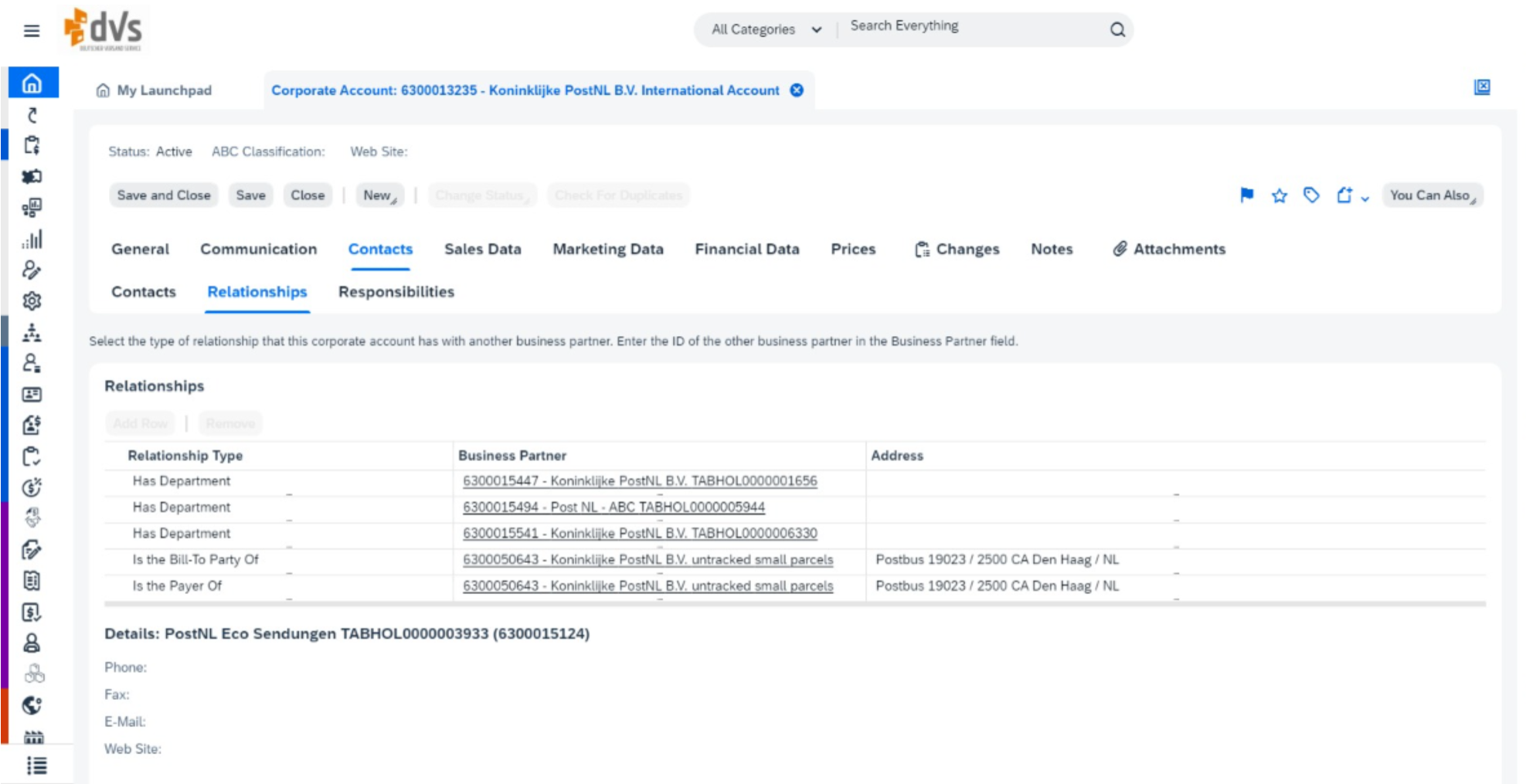Screen dimensions: 1526x784
Task: Click the Close button
Action: pos(308,195)
